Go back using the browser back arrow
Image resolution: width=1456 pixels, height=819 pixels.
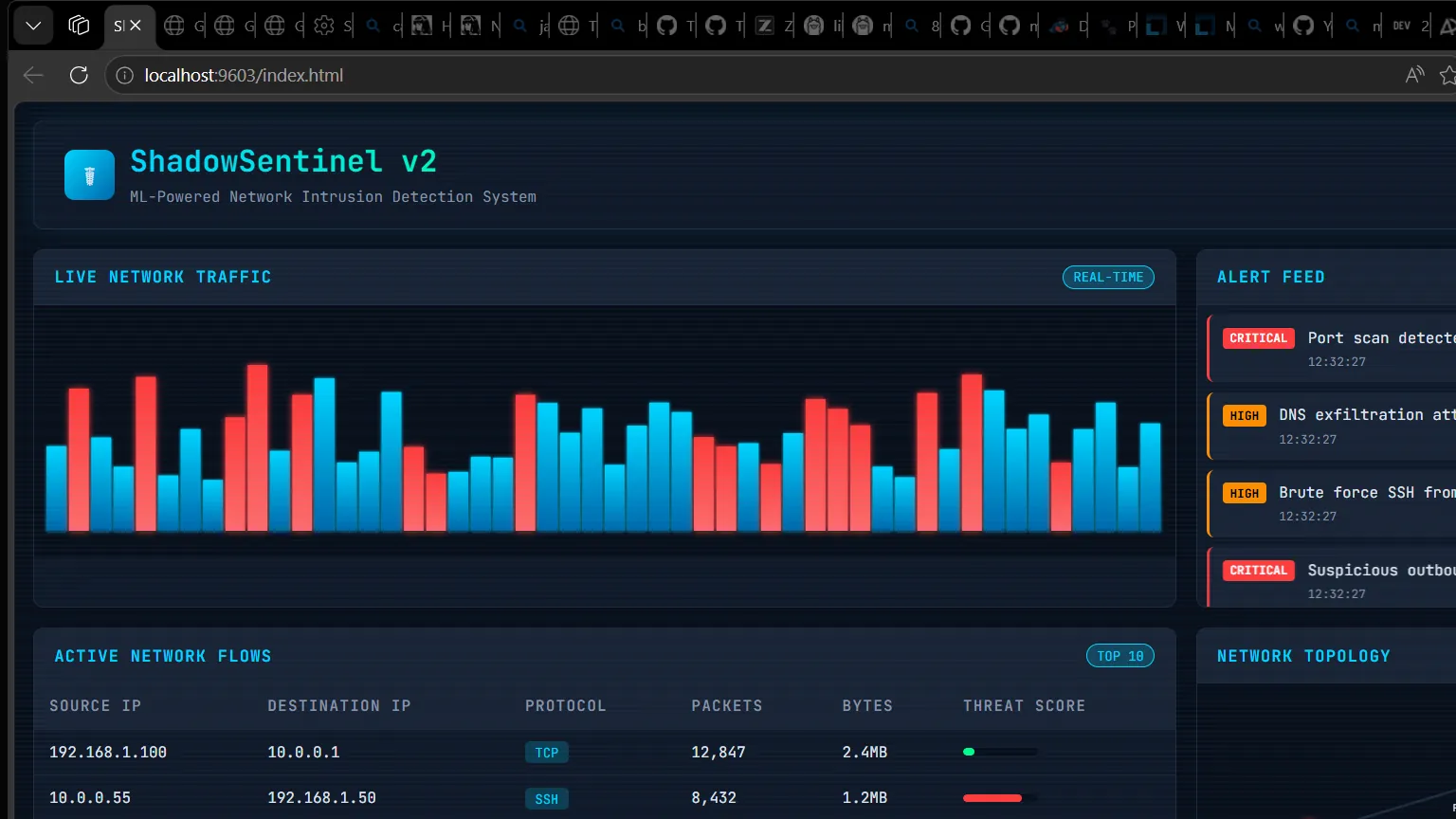[x=33, y=75]
